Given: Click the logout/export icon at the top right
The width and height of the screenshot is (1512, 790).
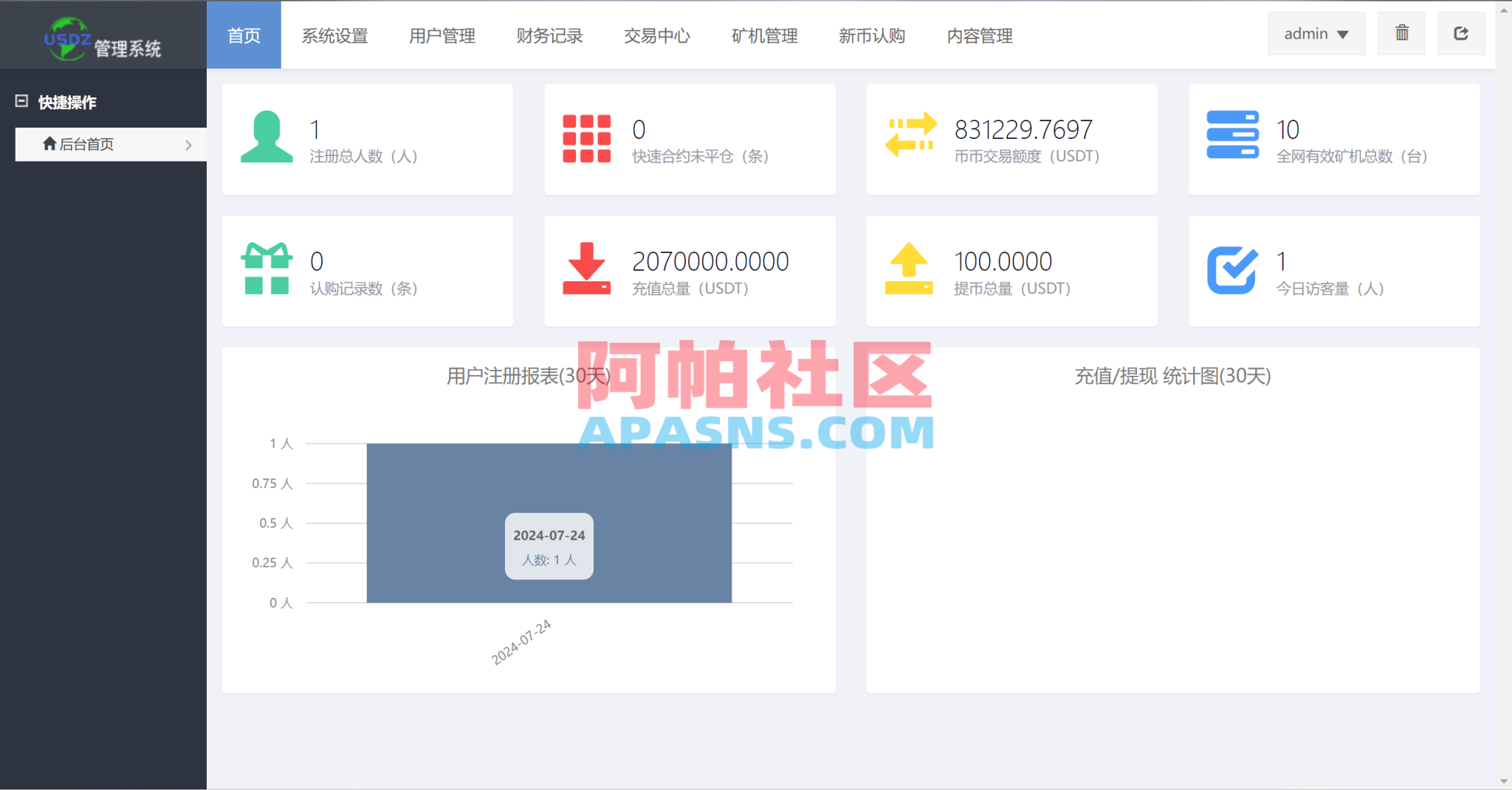Looking at the screenshot, I should click(x=1461, y=33).
